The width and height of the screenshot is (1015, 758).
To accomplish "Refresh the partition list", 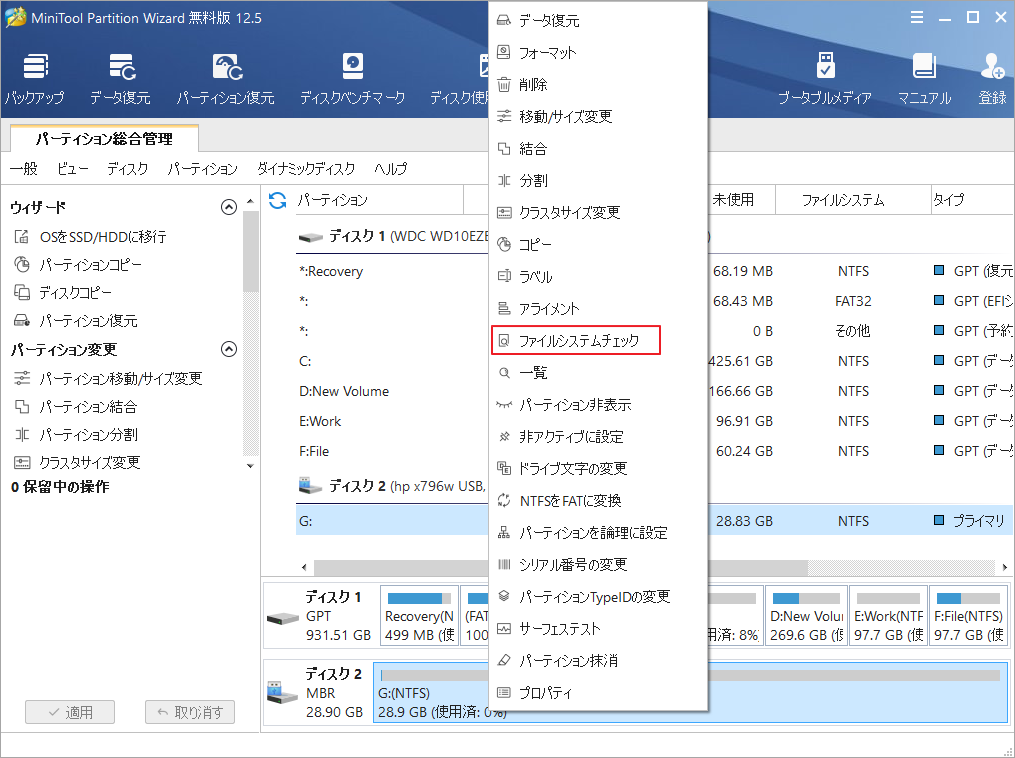I will click(x=278, y=201).
